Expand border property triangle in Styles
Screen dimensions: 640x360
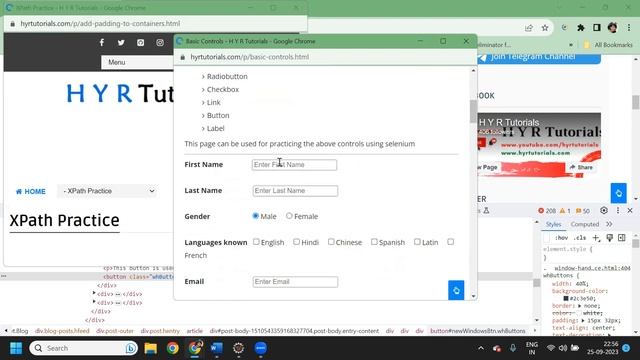tap(580, 306)
